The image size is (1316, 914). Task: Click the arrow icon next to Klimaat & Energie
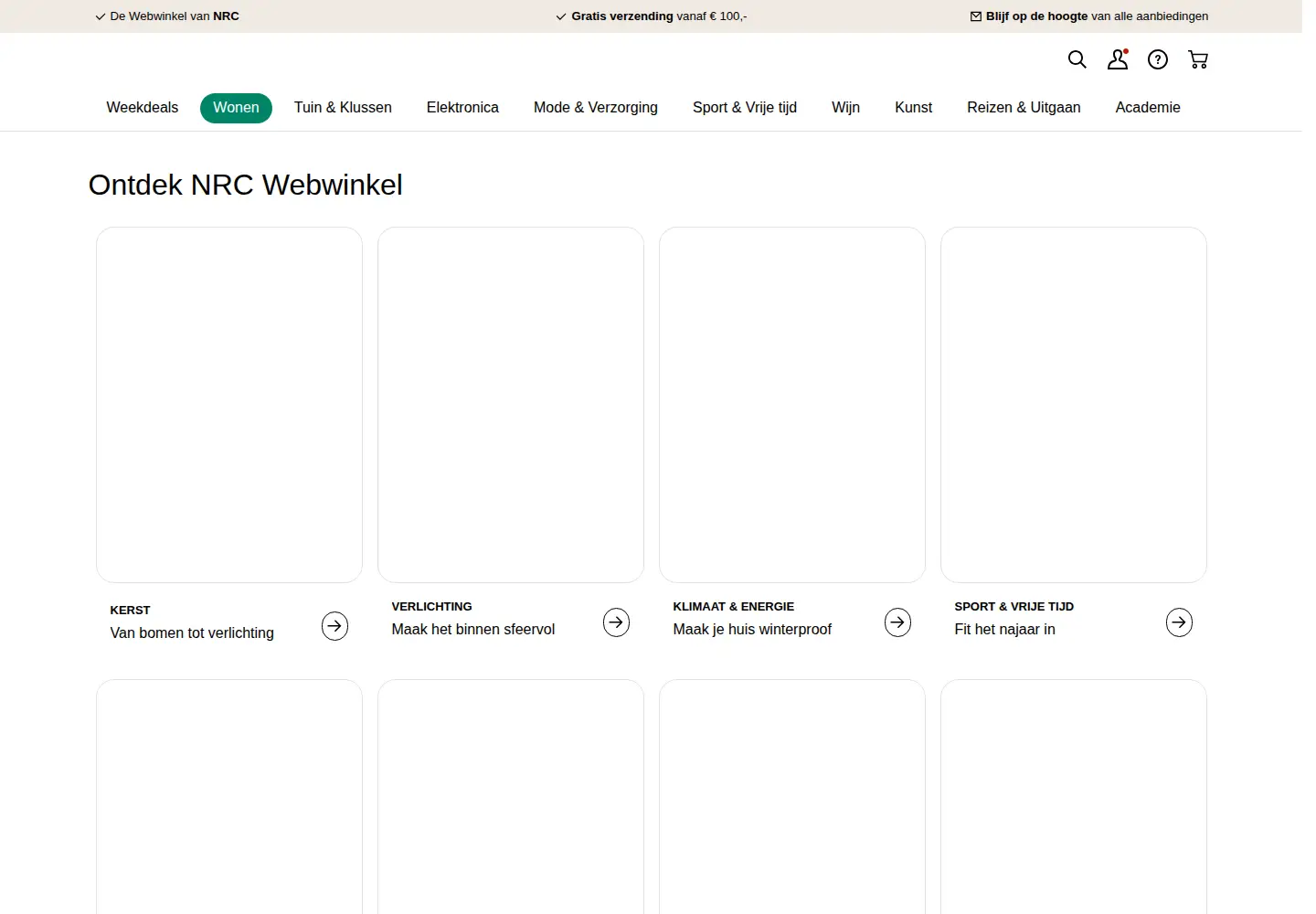pyautogui.click(x=898, y=622)
